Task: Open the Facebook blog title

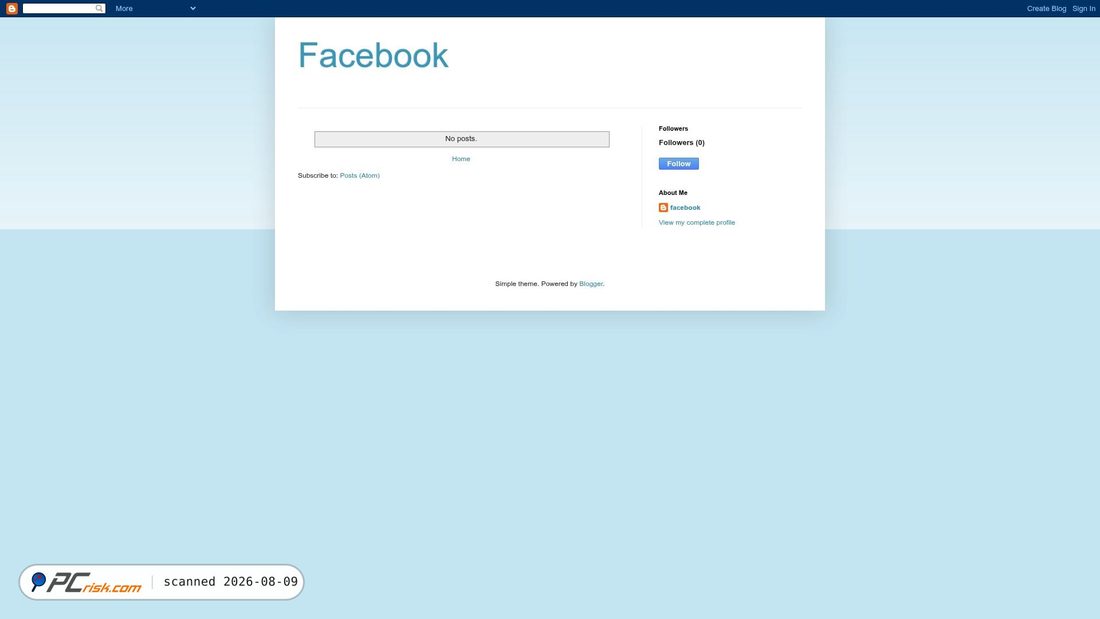Action: click(x=373, y=55)
